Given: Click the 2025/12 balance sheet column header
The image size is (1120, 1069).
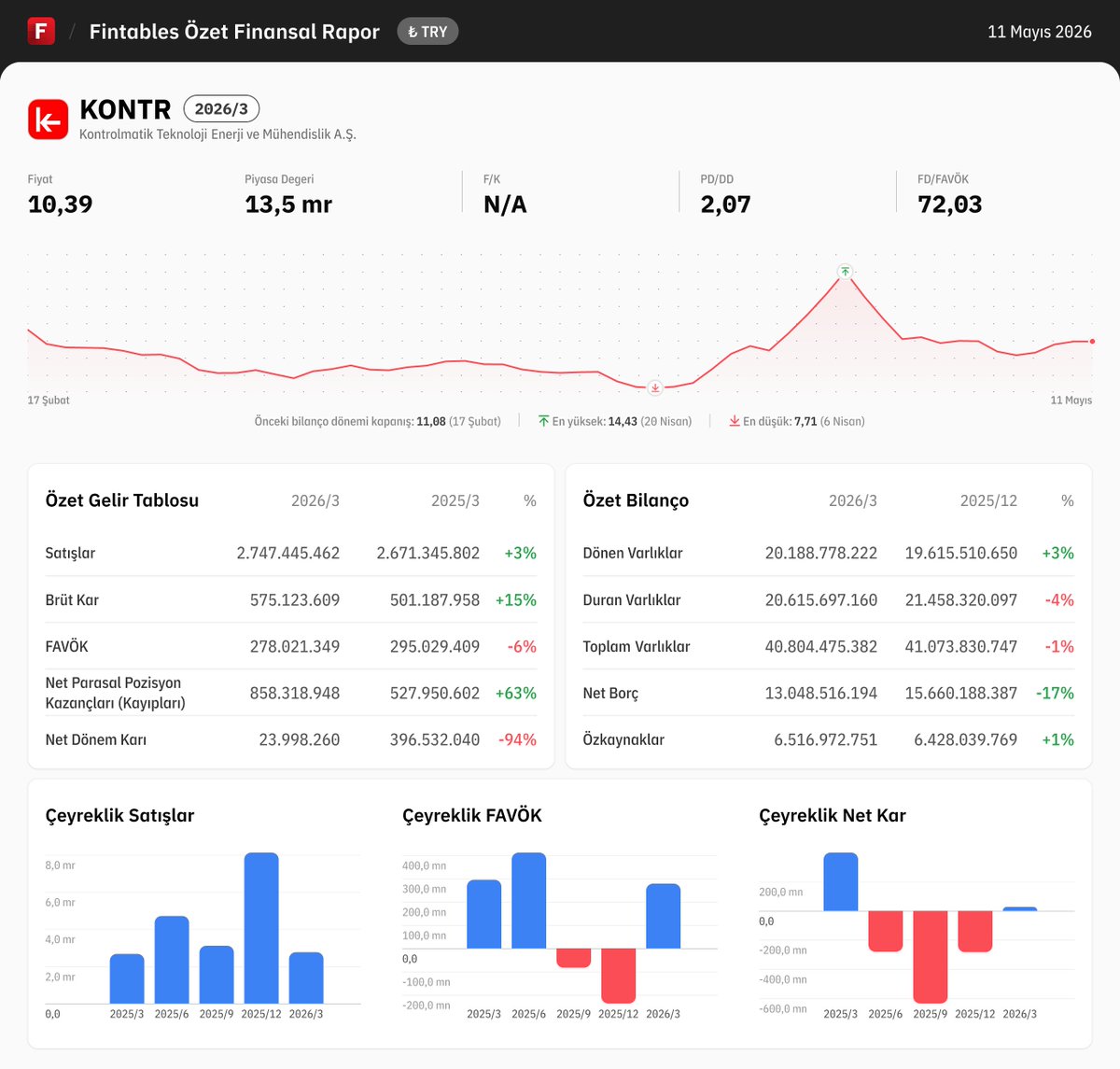Looking at the screenshot, I should click(x=988, y=501).
